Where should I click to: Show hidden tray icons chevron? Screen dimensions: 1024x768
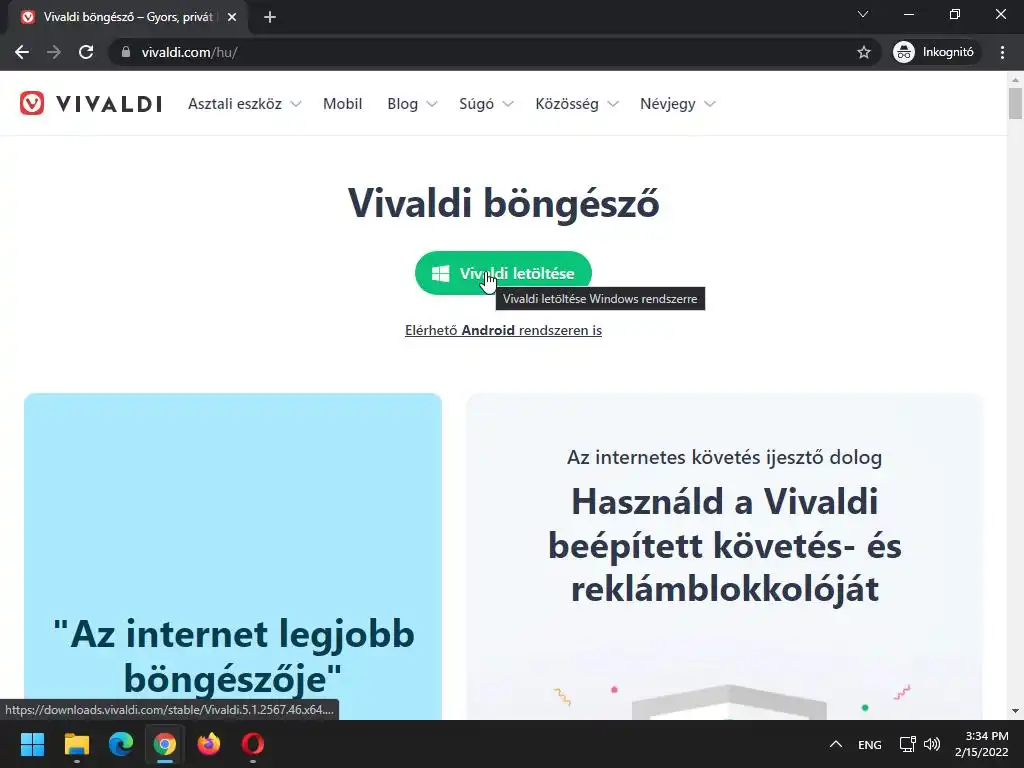[835, 744]
